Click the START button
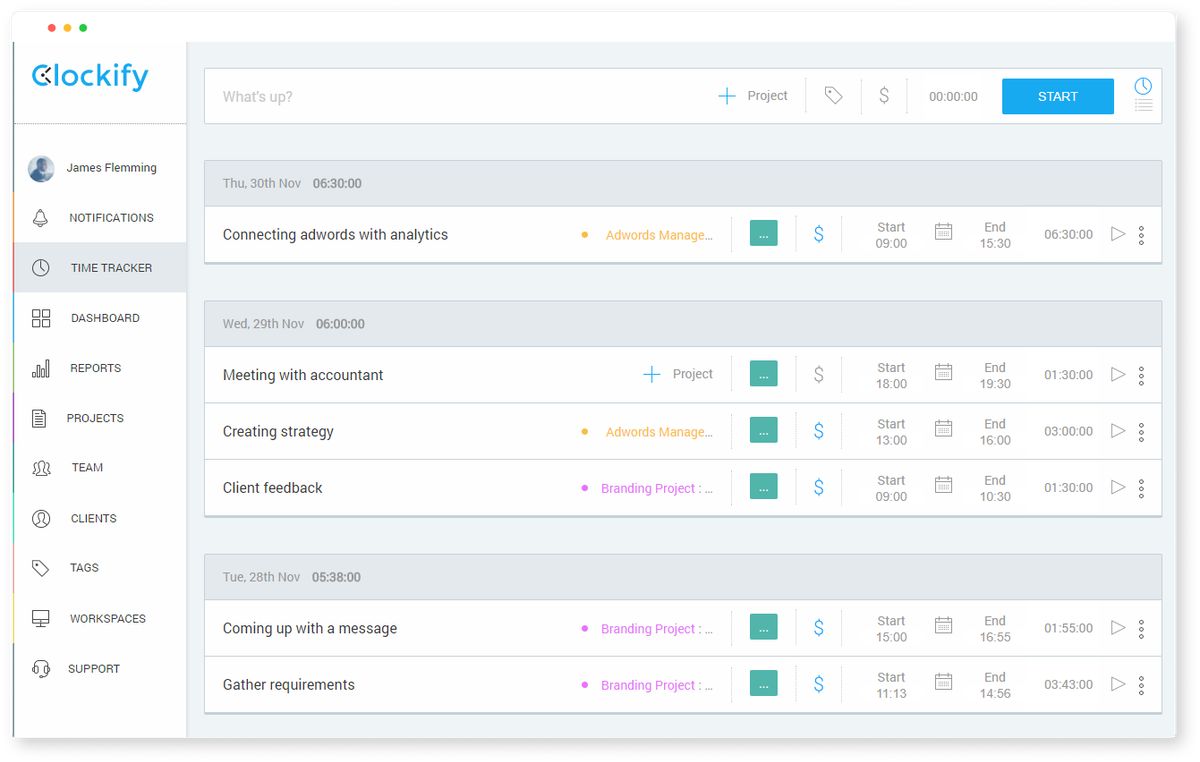This screenshot has width=1200, height=762. [1057, 95]
